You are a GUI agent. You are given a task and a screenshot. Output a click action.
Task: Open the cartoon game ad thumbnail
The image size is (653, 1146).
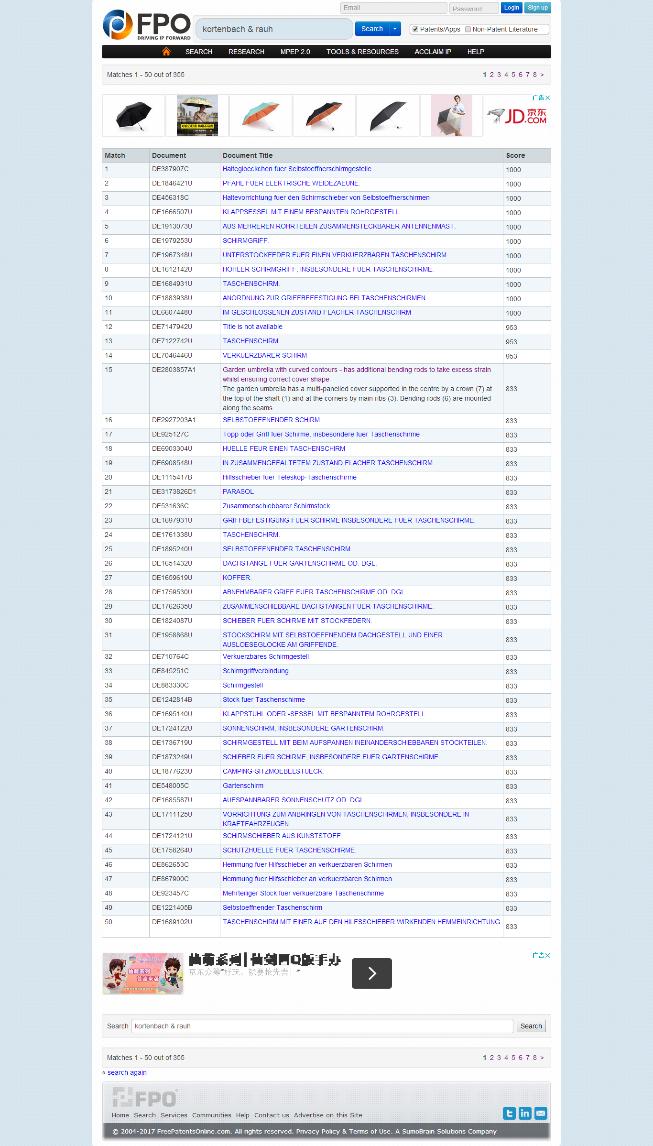tap(143, 974)
